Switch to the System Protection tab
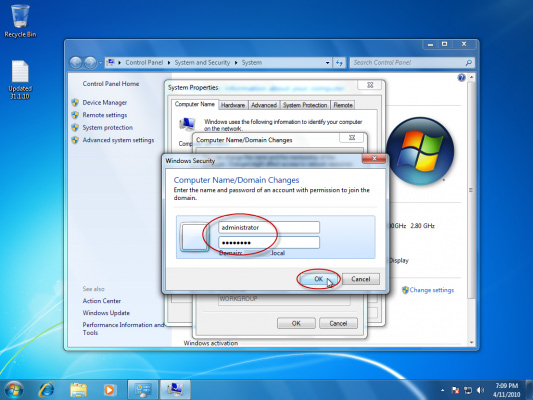Image resolution: width=533 pixels, height=400 pixels. tap(305, 105)
